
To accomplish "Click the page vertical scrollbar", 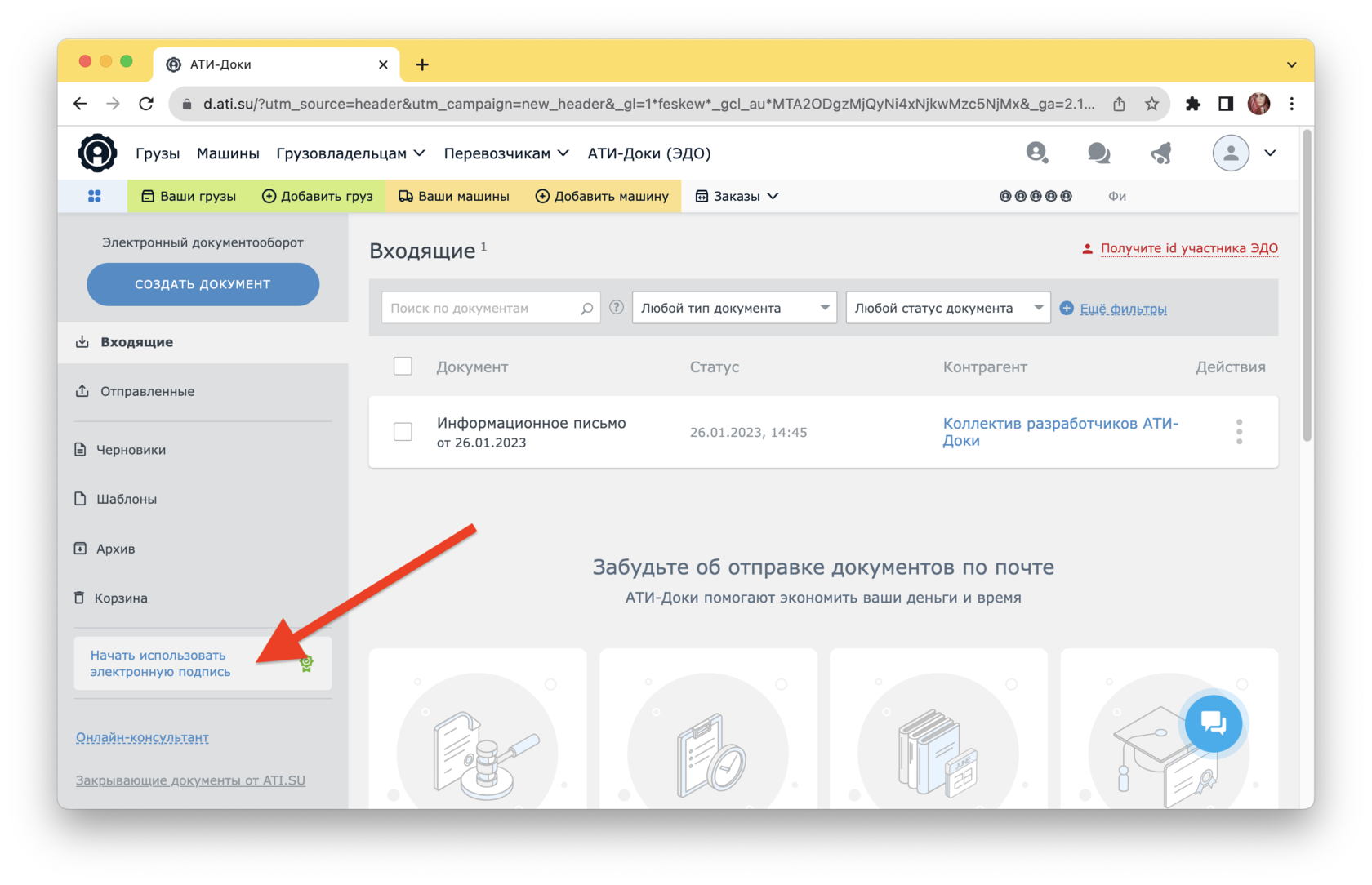I will 1307,286.
